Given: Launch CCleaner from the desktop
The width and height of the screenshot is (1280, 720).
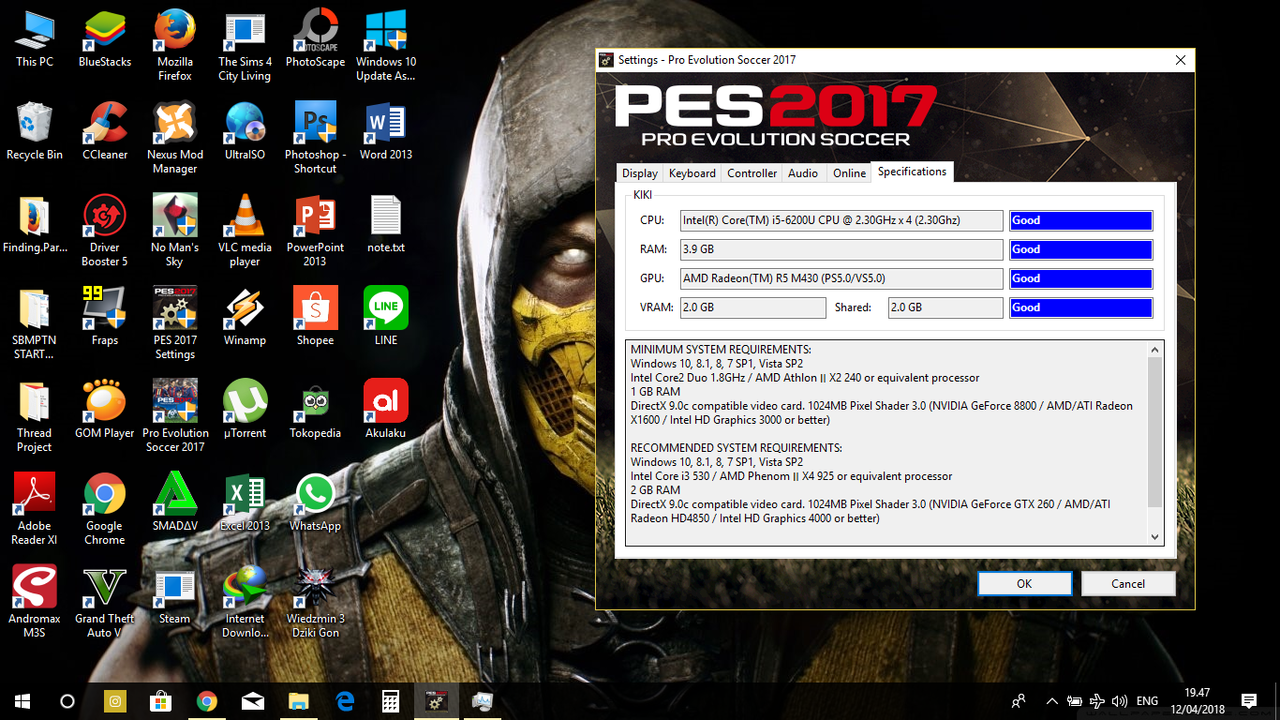Looking at the screenshot, I should (105, 132).
